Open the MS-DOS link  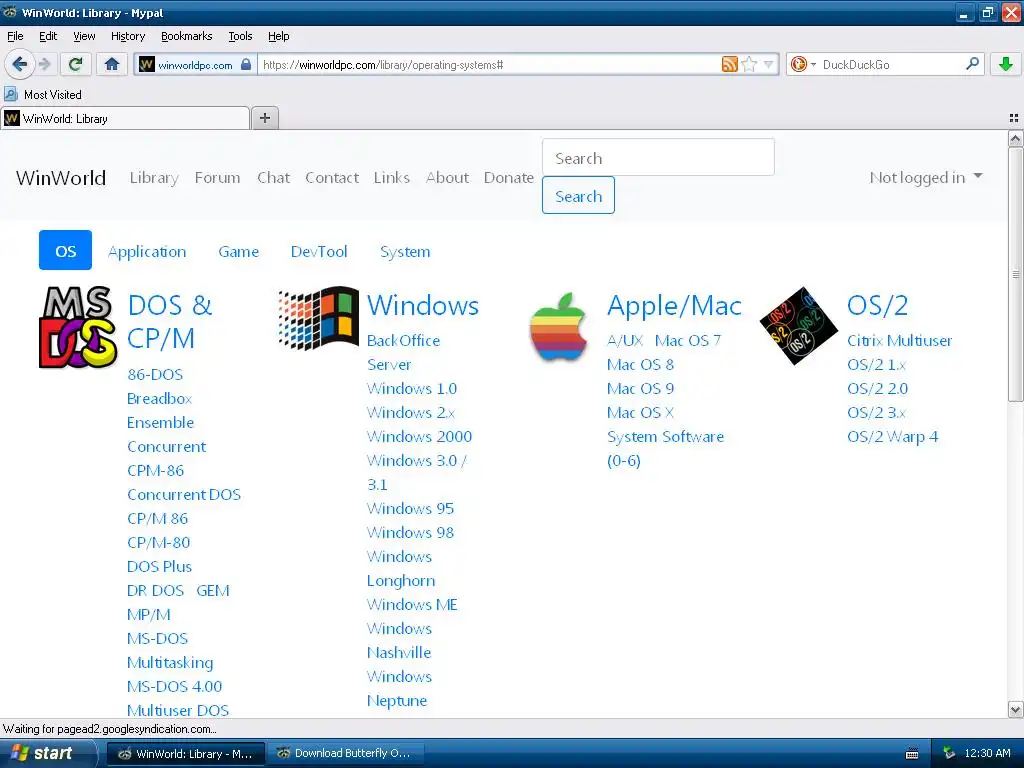157,638
